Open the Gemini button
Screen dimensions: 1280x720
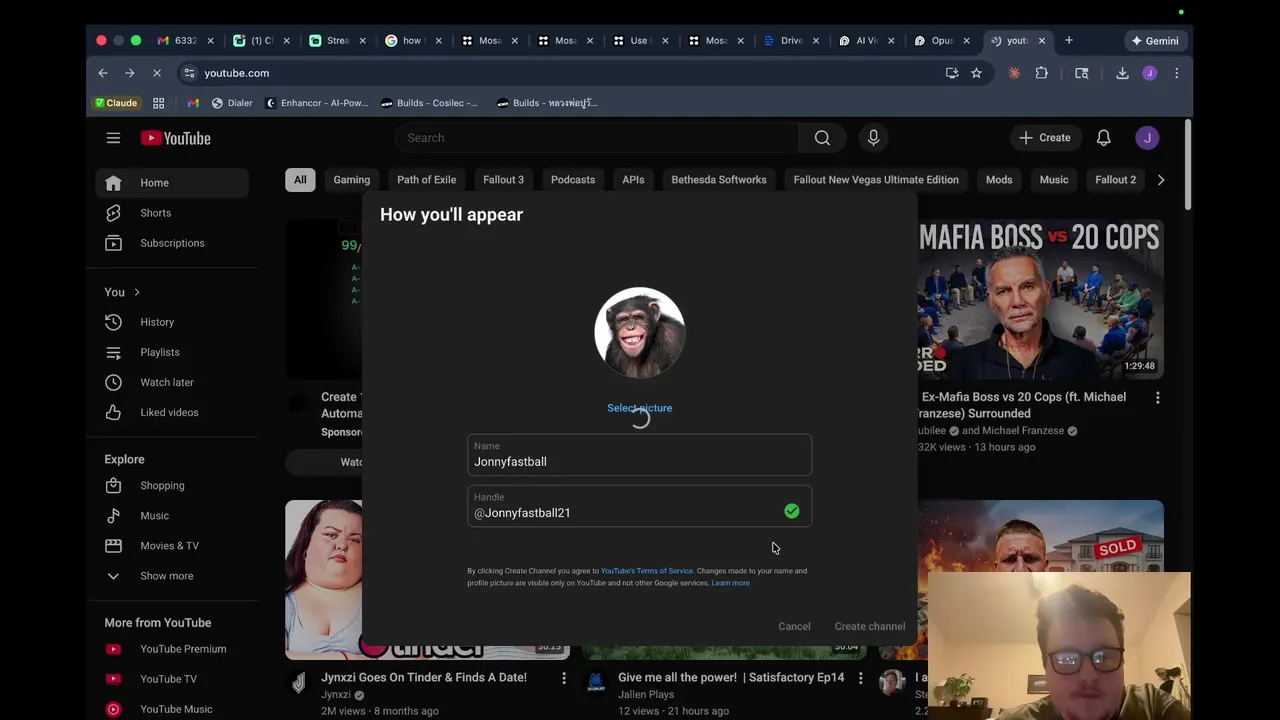(1154, 41)
